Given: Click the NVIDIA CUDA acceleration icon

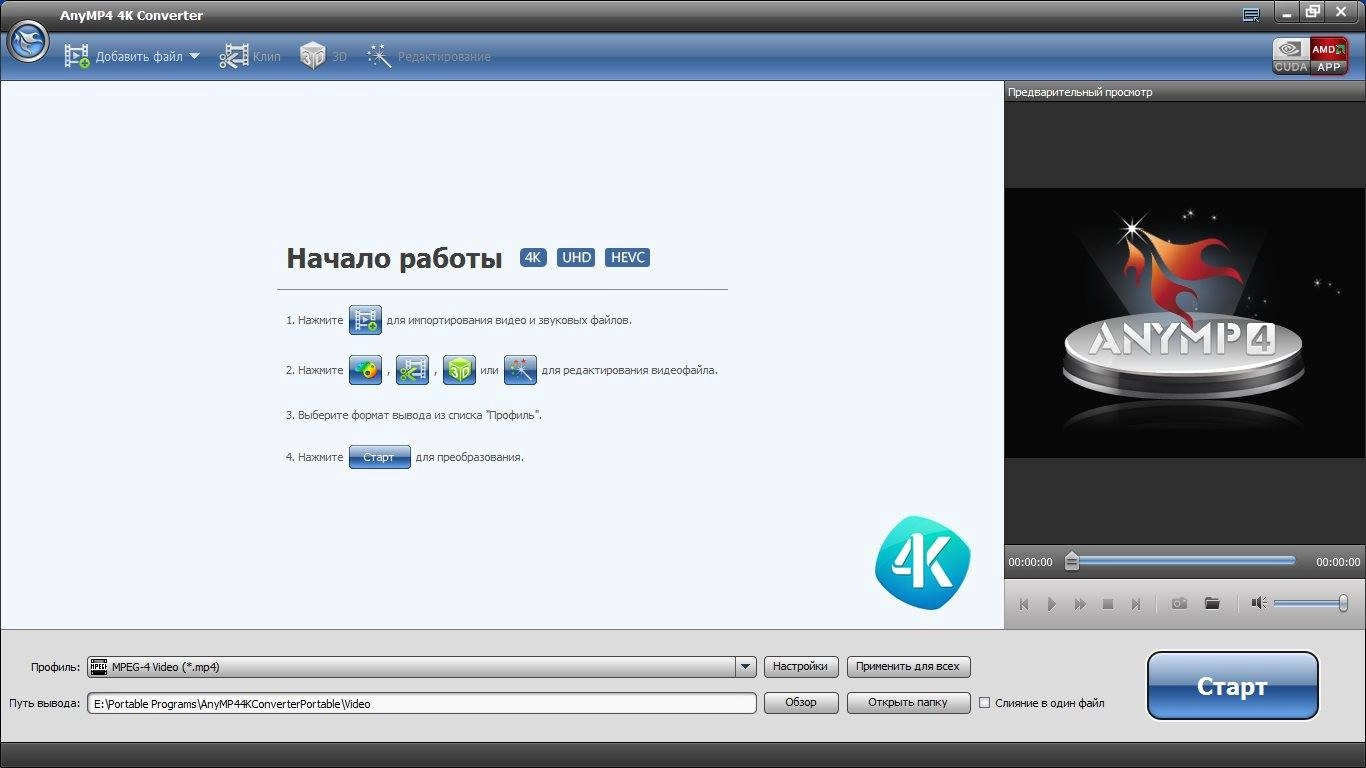Looking at the screenshot, I should click(1290, 56).
